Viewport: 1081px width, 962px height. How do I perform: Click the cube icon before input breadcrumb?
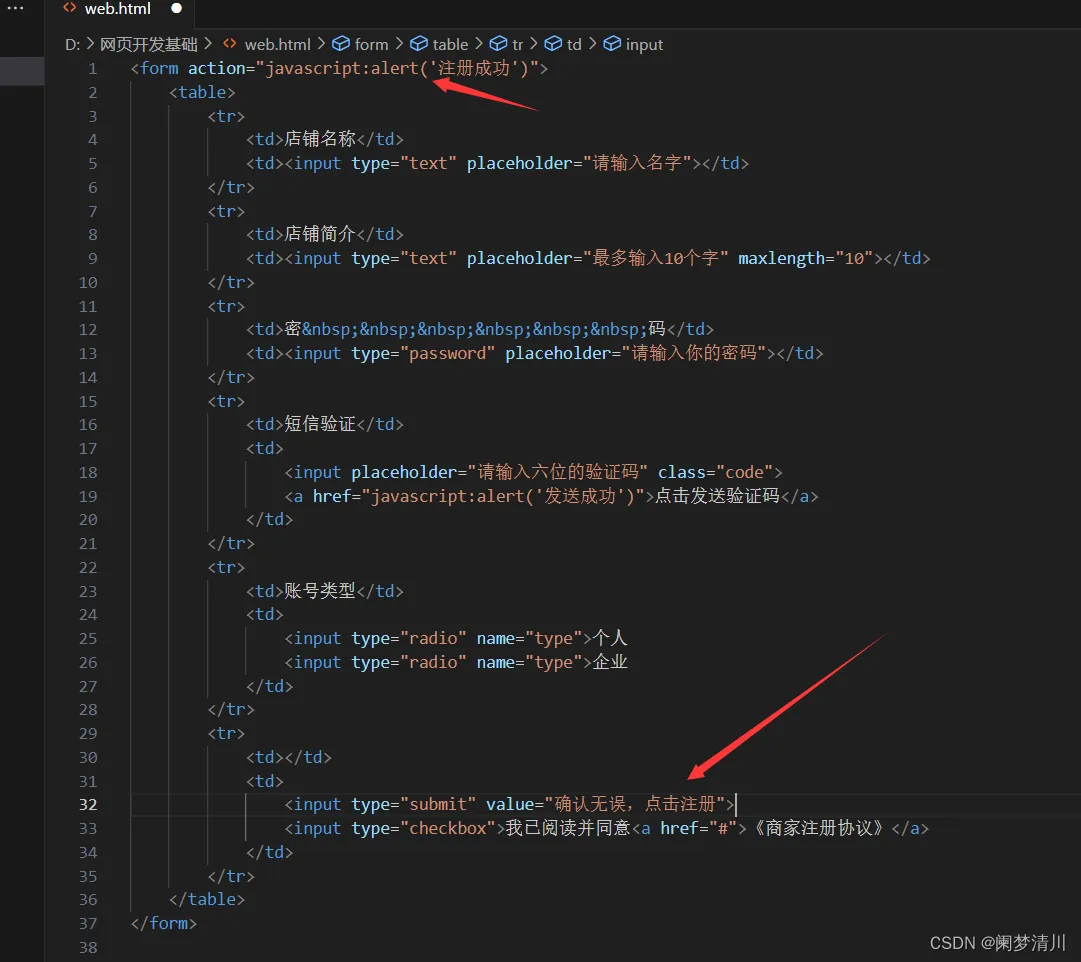click(612, 44)
